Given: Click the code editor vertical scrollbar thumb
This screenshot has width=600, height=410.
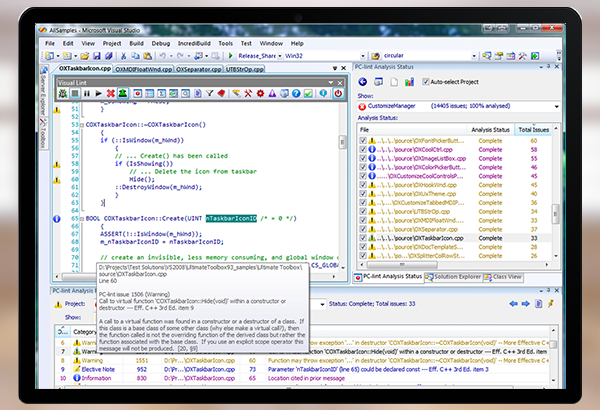Looking at the screenshot, I should tap(342, 142).
